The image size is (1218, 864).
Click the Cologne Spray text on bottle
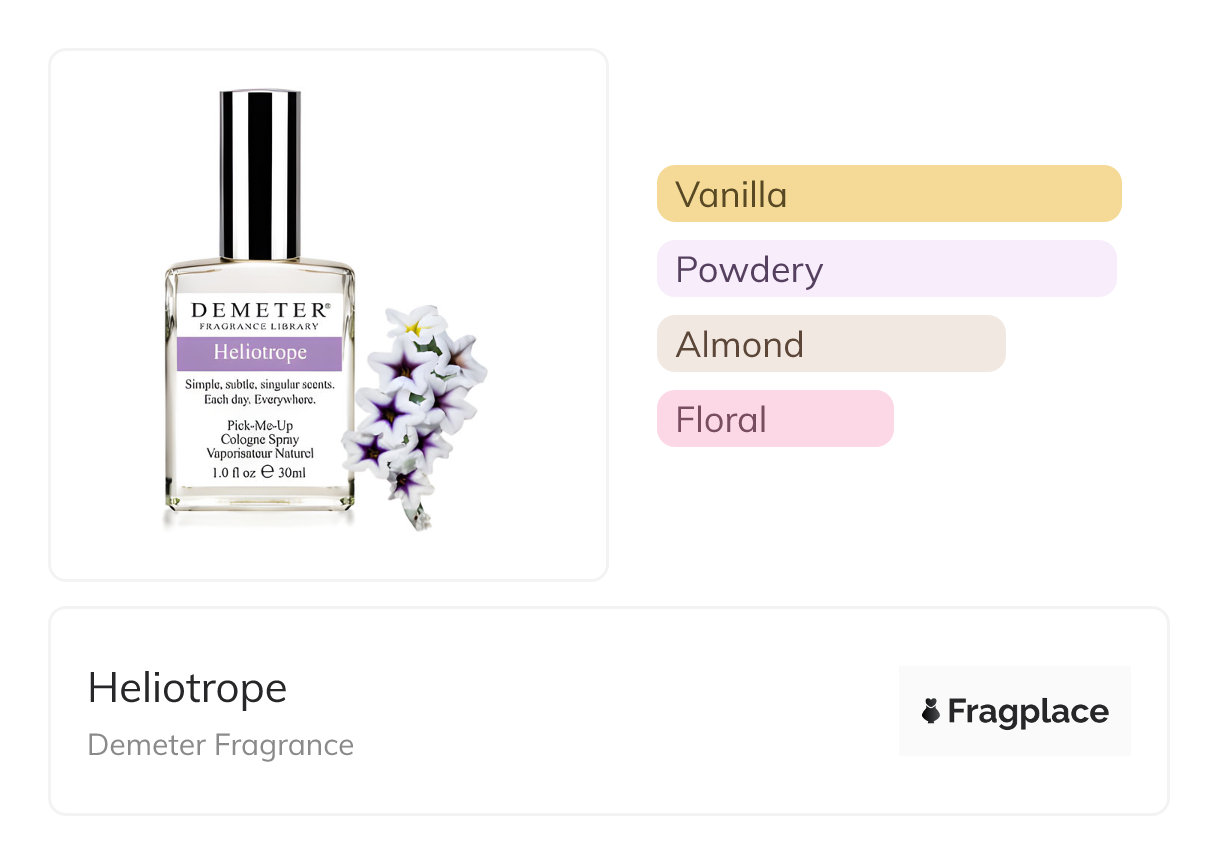coord(260,440)
